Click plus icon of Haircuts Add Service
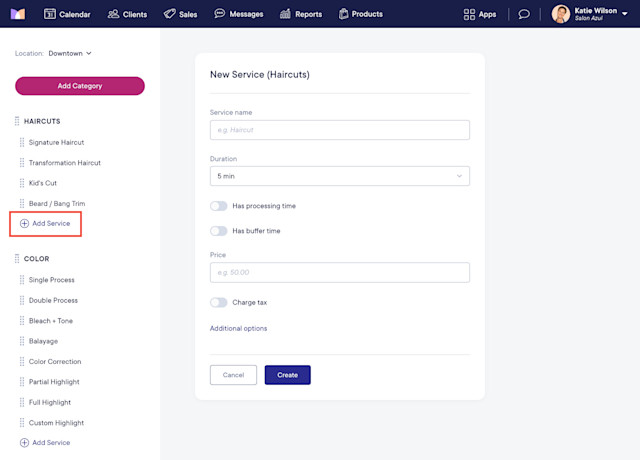The image size is (640, 460). tap(24, 223)
